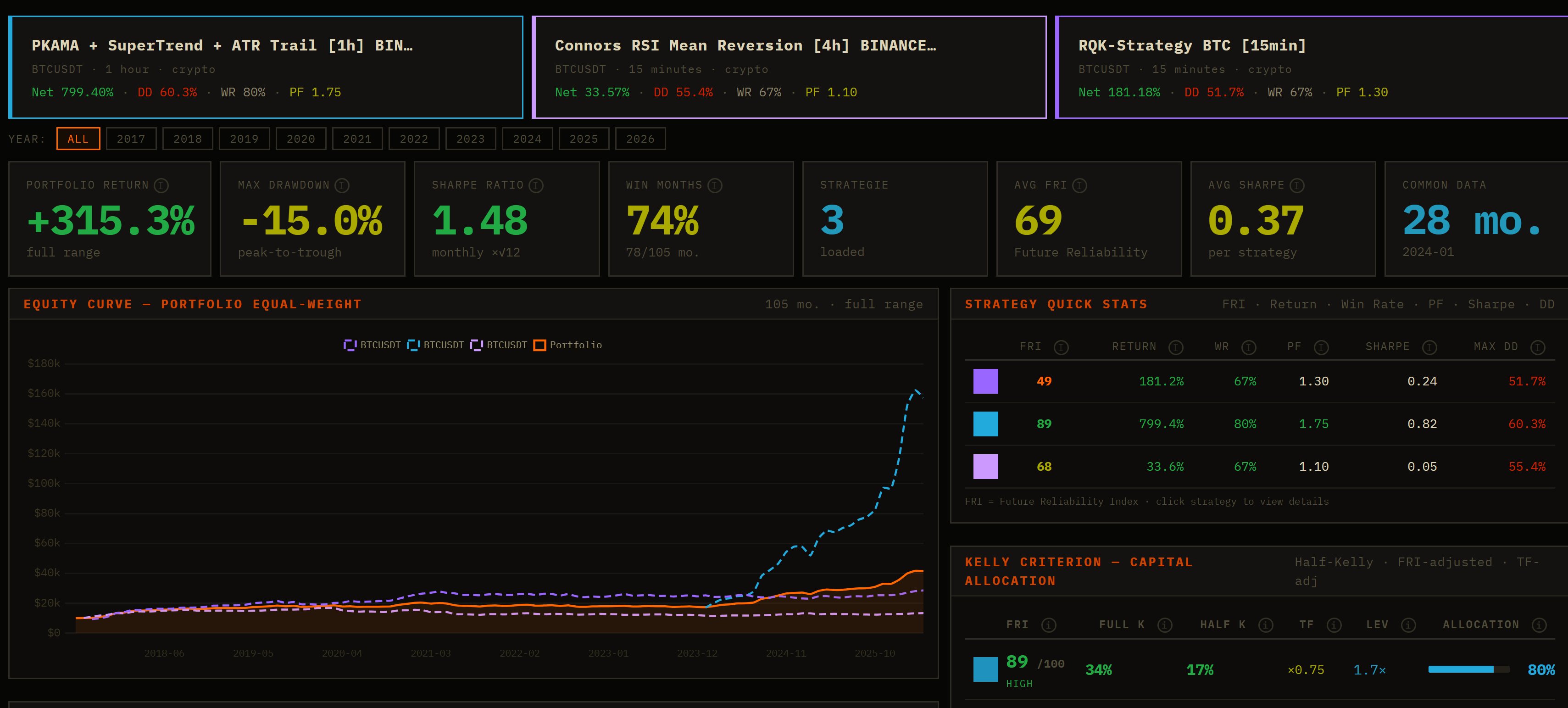Toggle the blue BTCUSDT legend series
This screenshot has width=1568, height=708.
point(435,345)
